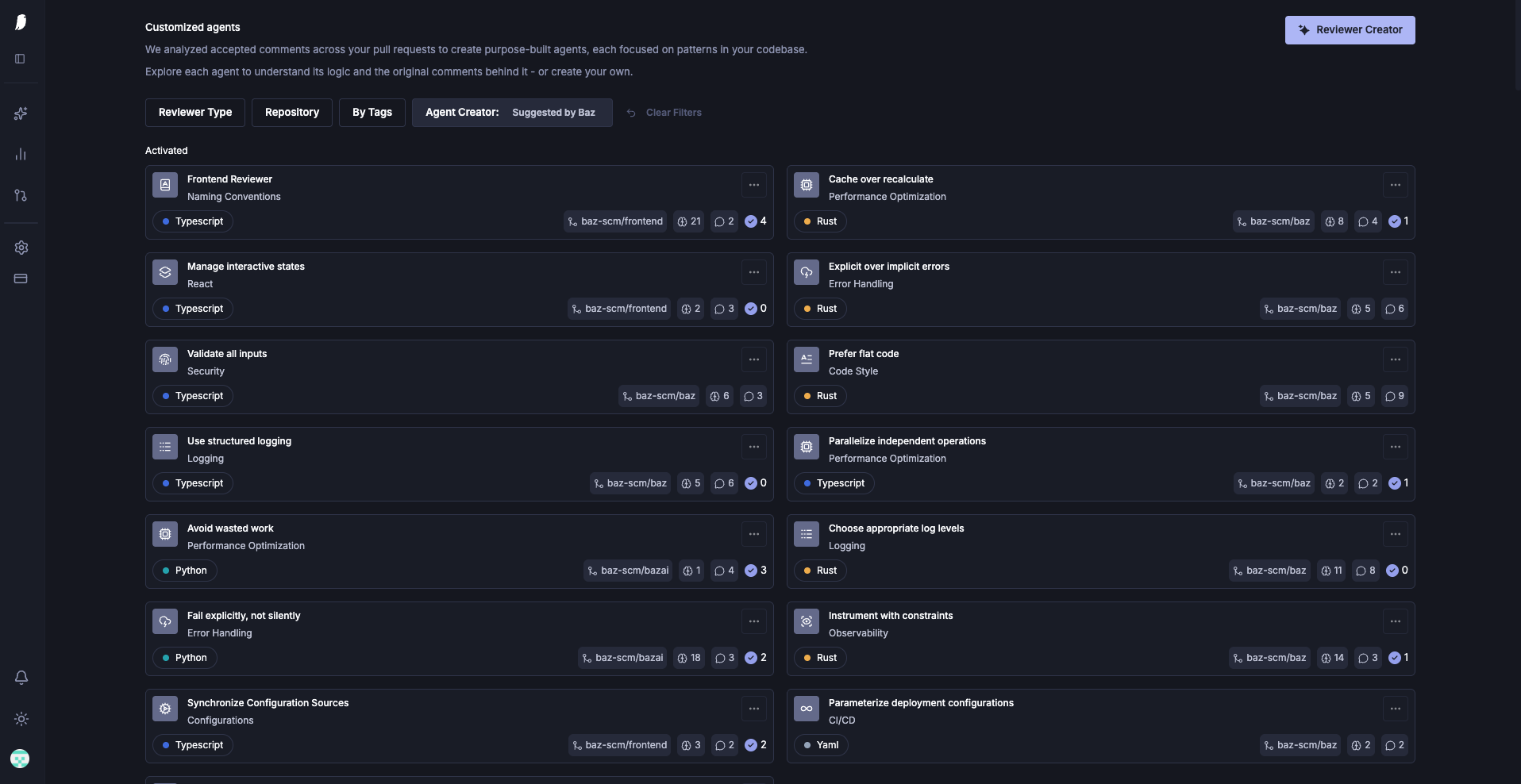
Task: Open the pull requests icon in sidebar
Action: point(21,195)
